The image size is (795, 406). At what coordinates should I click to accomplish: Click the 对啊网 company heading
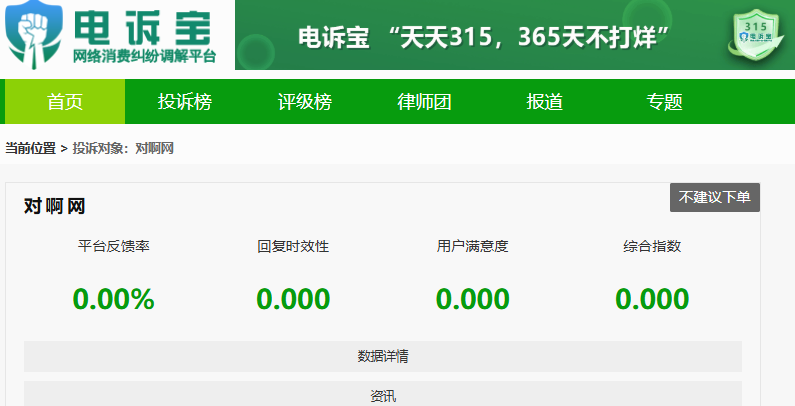coord(54,206)
